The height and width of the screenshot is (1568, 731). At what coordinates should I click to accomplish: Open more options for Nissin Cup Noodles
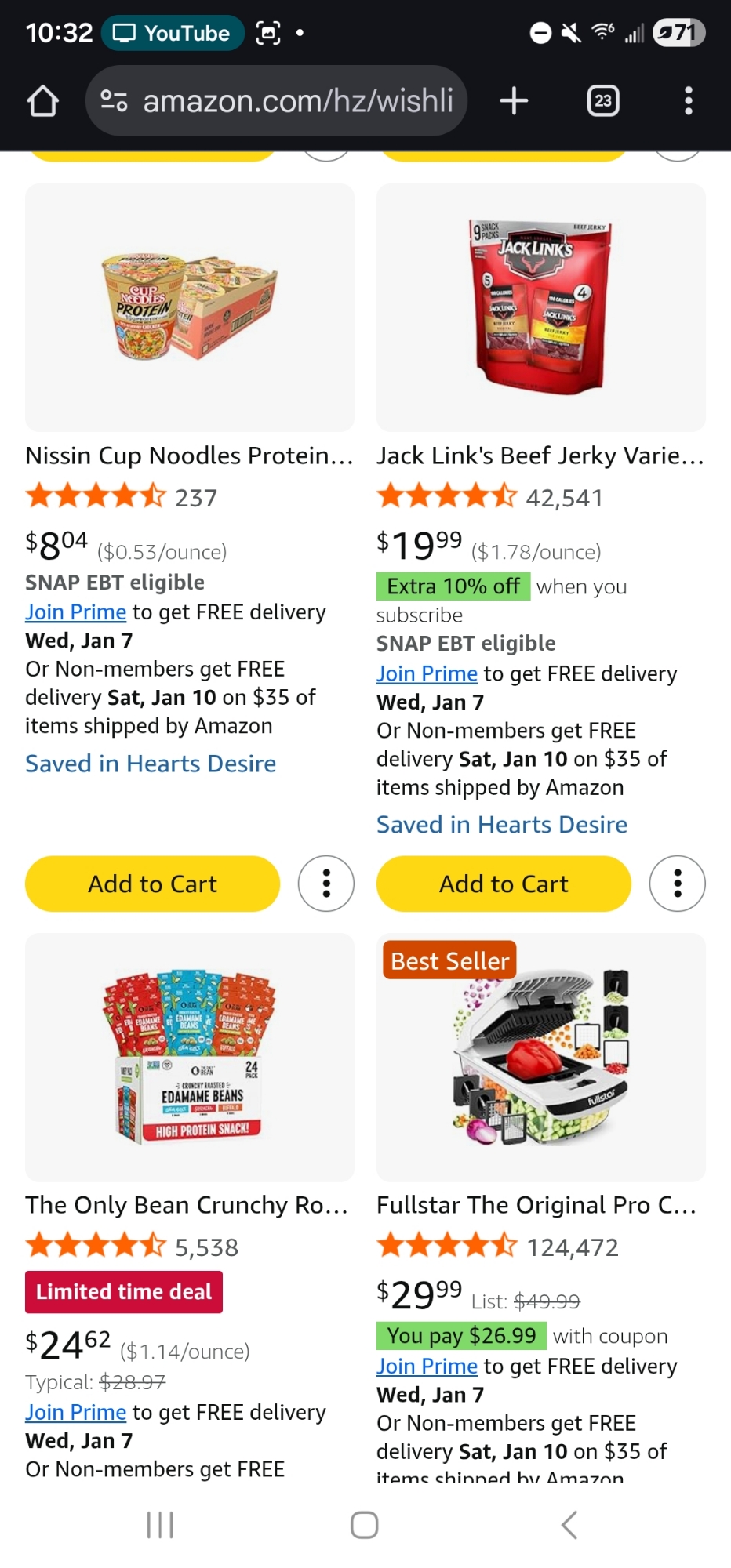[x=326, y=884]
